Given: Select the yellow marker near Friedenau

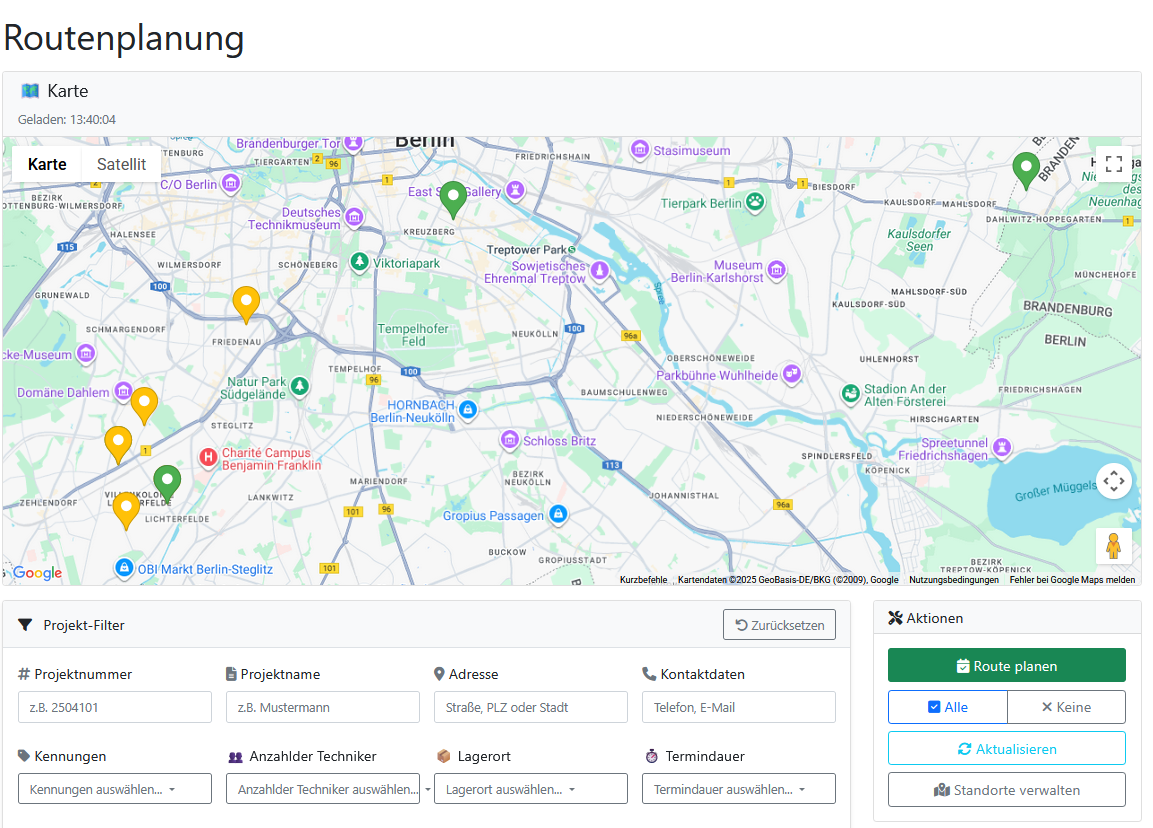Looking at the screenshot, I should pyautogui.click(x=245, y=303).
